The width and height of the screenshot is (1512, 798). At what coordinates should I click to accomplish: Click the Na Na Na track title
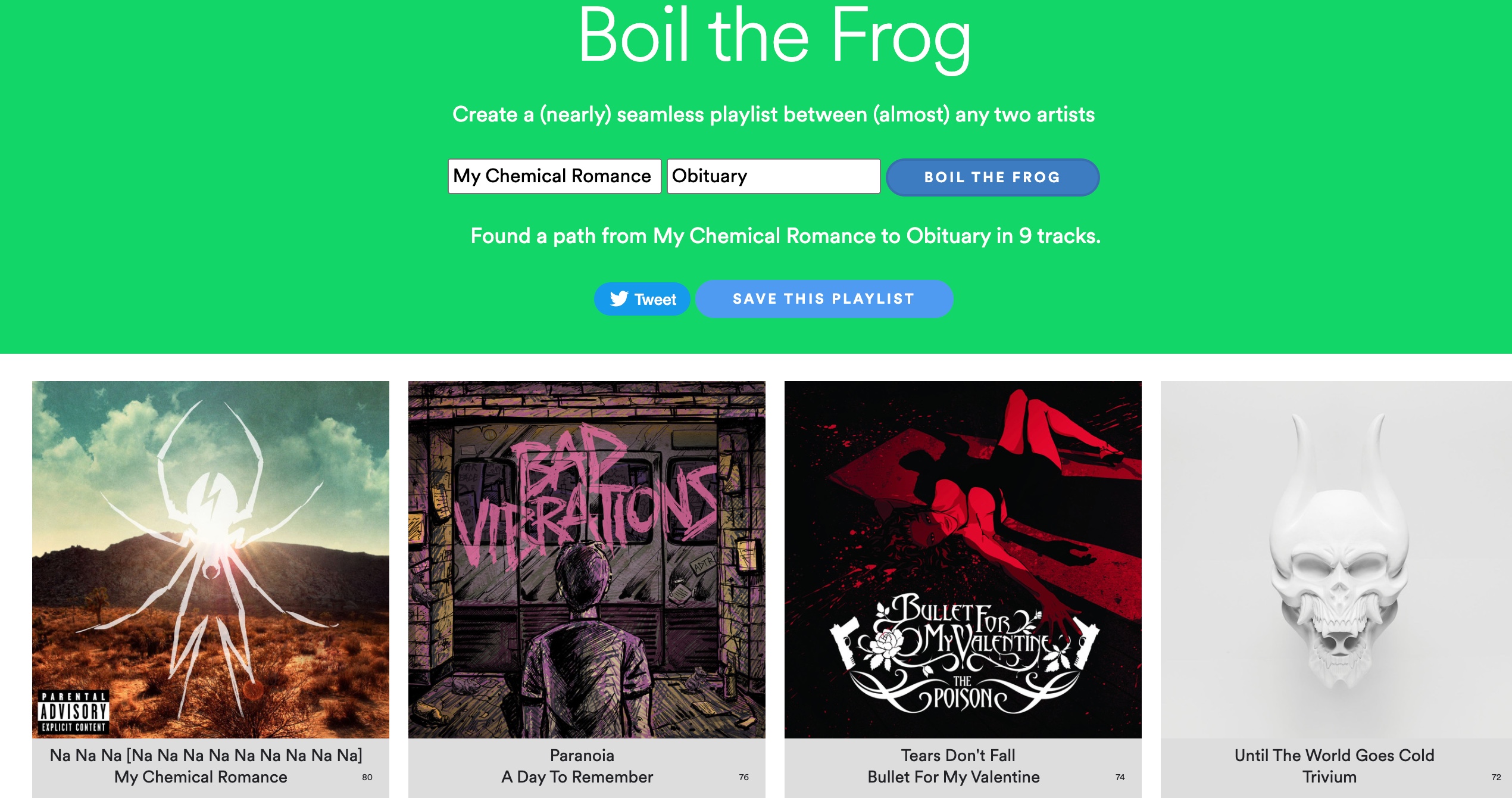206,755
